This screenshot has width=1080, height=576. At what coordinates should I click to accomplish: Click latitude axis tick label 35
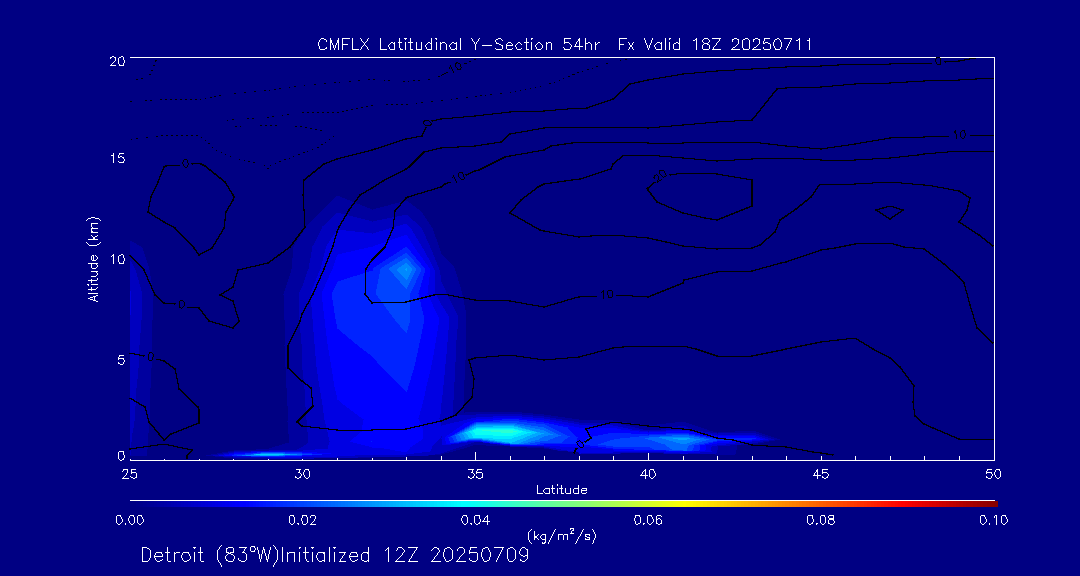point(475,473)
